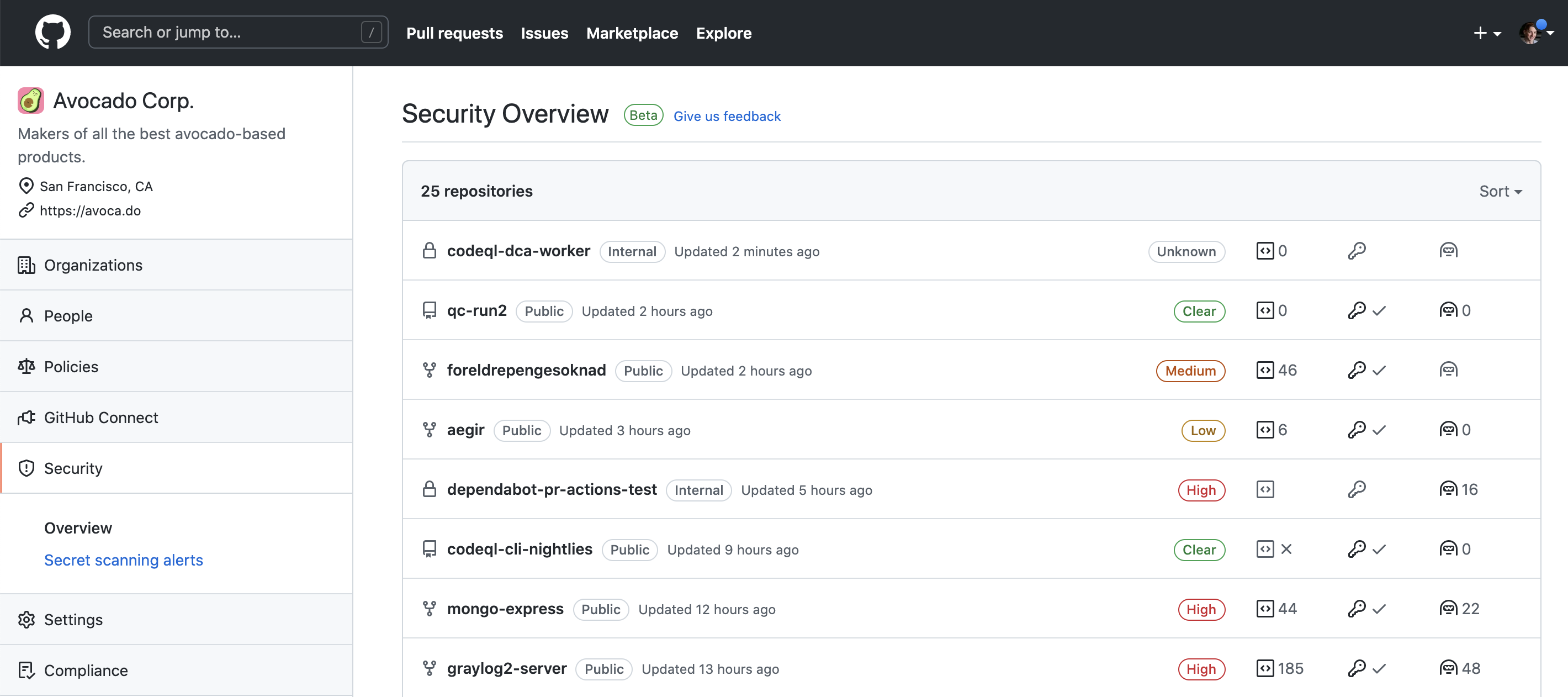Image resolution: width=1568 pixels, height=697 pixels.
Task: Open the https://avoca.do website link
Action: click(x=90, y=210)
